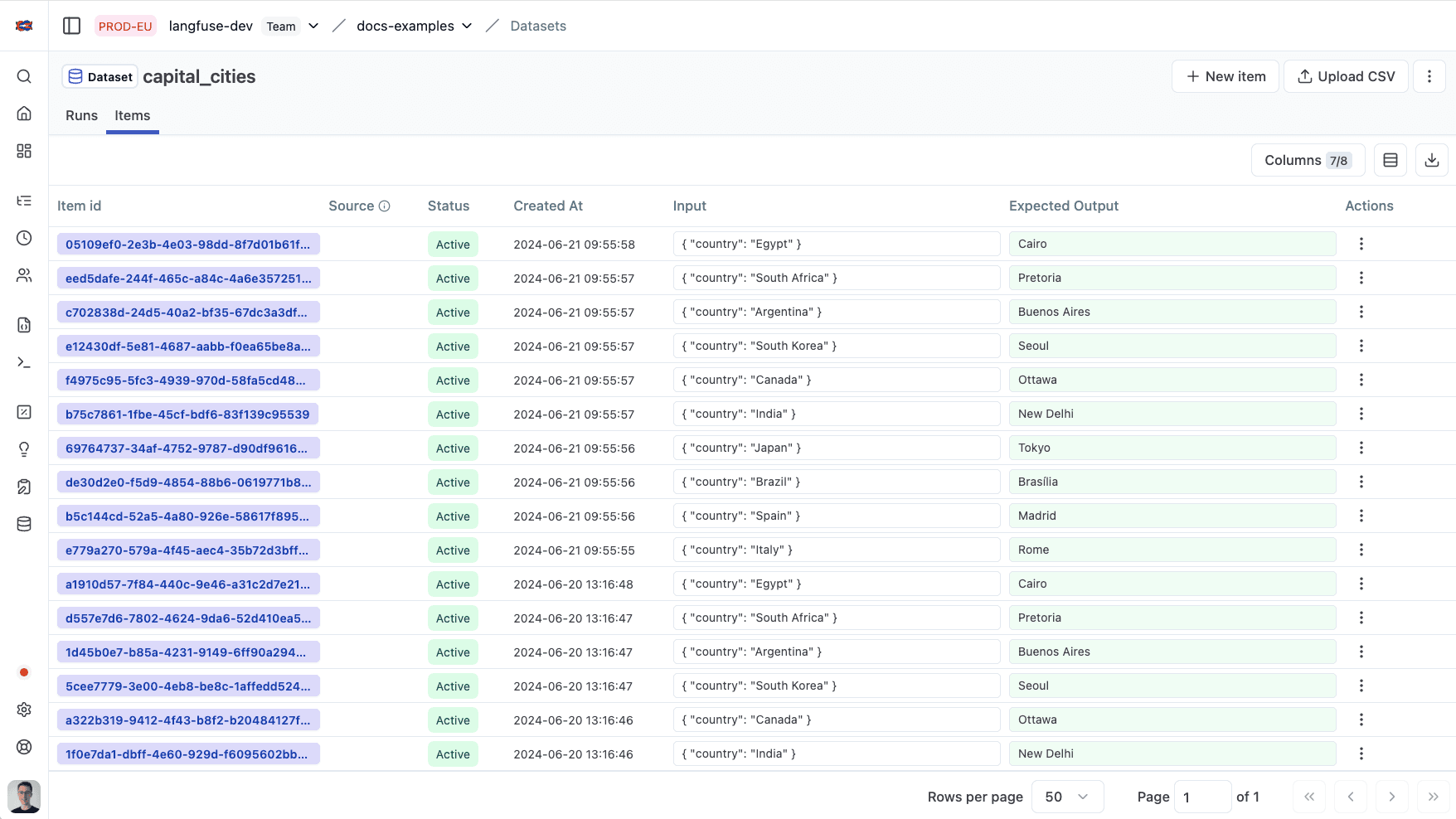Switch to the Runs tab
This screenshot has height=819, width=1456.
pos(80,115)
